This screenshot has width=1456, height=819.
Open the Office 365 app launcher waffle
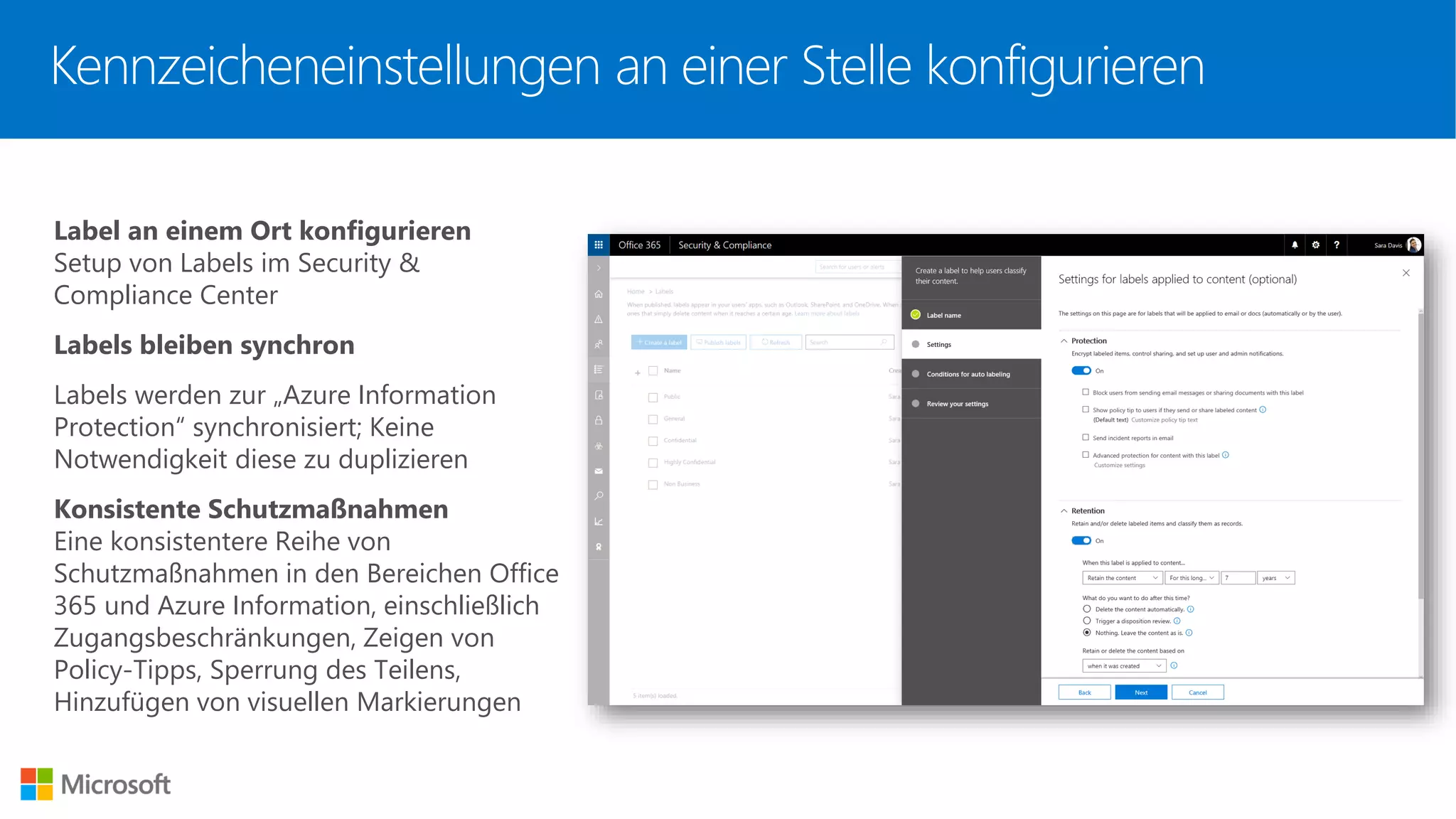[x=599, y=245]
